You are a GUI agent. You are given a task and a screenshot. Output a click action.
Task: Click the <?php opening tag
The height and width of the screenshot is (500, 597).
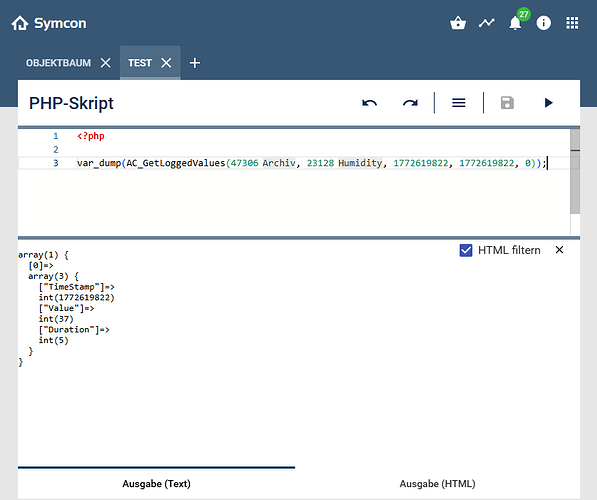(91, 136)
